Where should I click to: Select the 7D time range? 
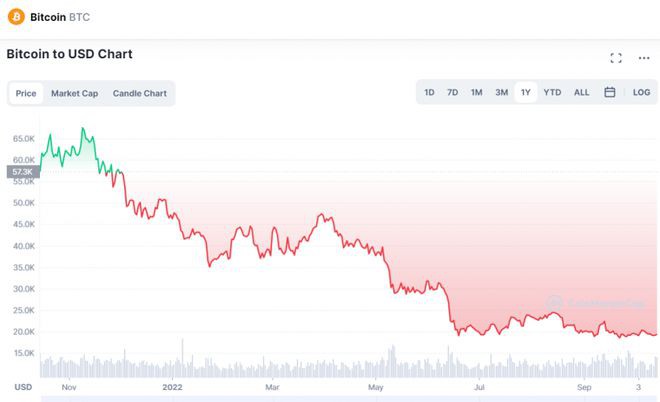452,93
